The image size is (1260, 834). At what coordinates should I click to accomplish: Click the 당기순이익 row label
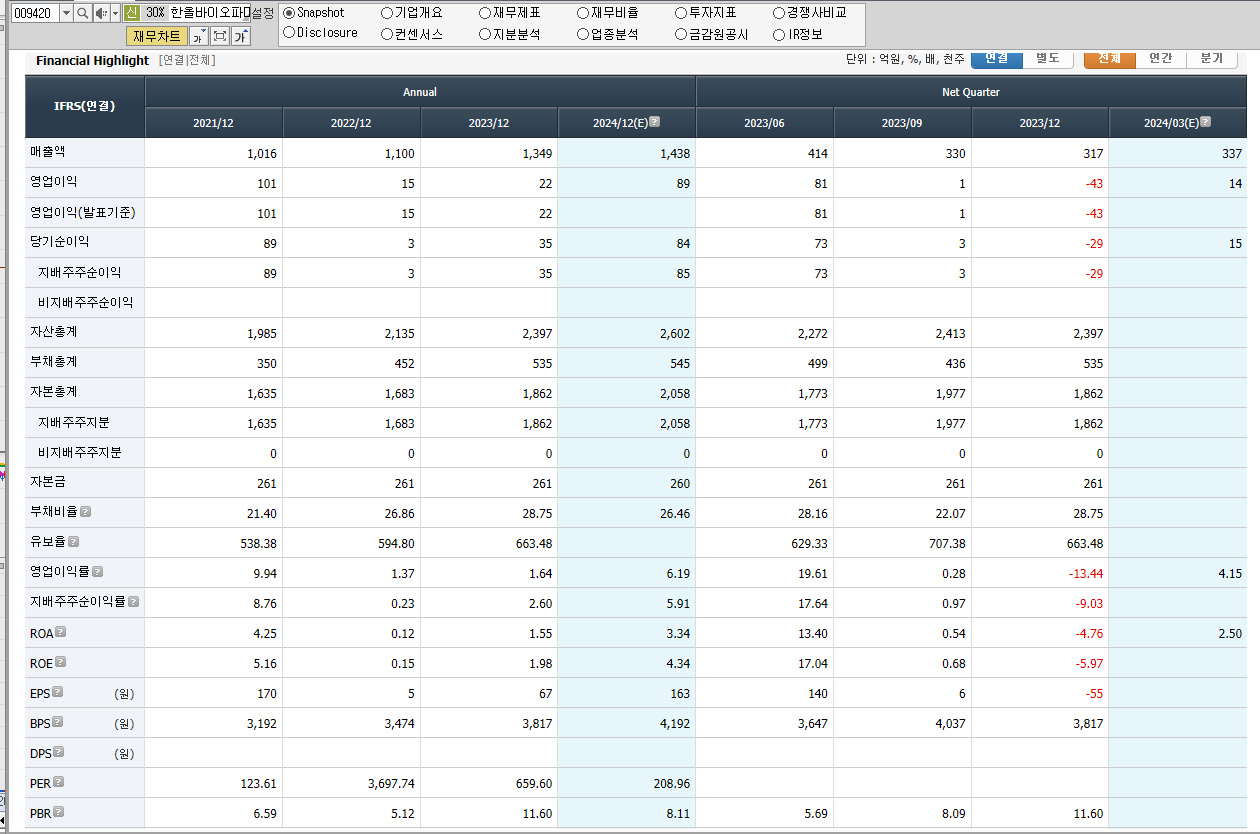coord(59,242)
